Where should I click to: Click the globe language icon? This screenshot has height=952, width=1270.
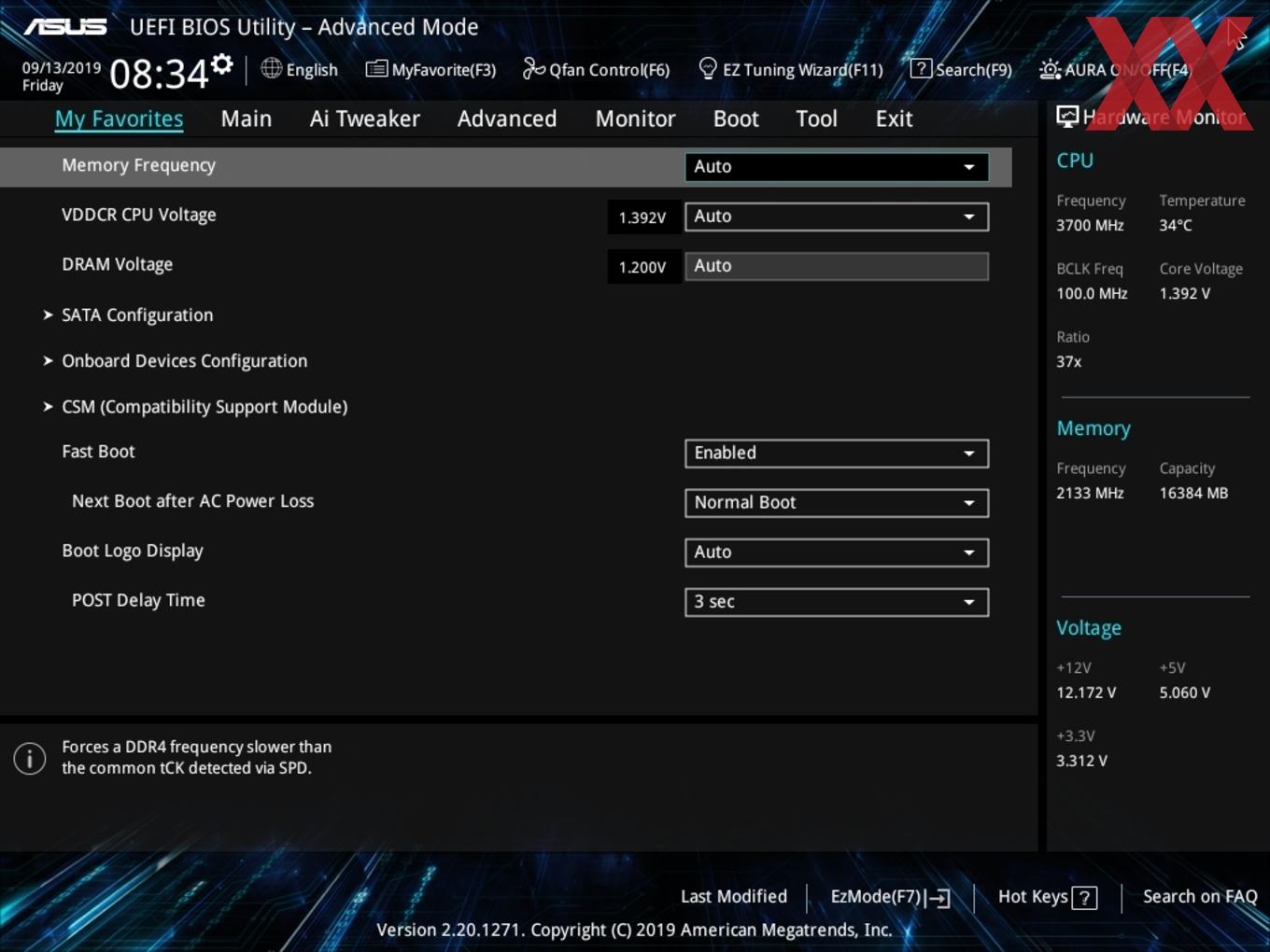tap(271, 68)
